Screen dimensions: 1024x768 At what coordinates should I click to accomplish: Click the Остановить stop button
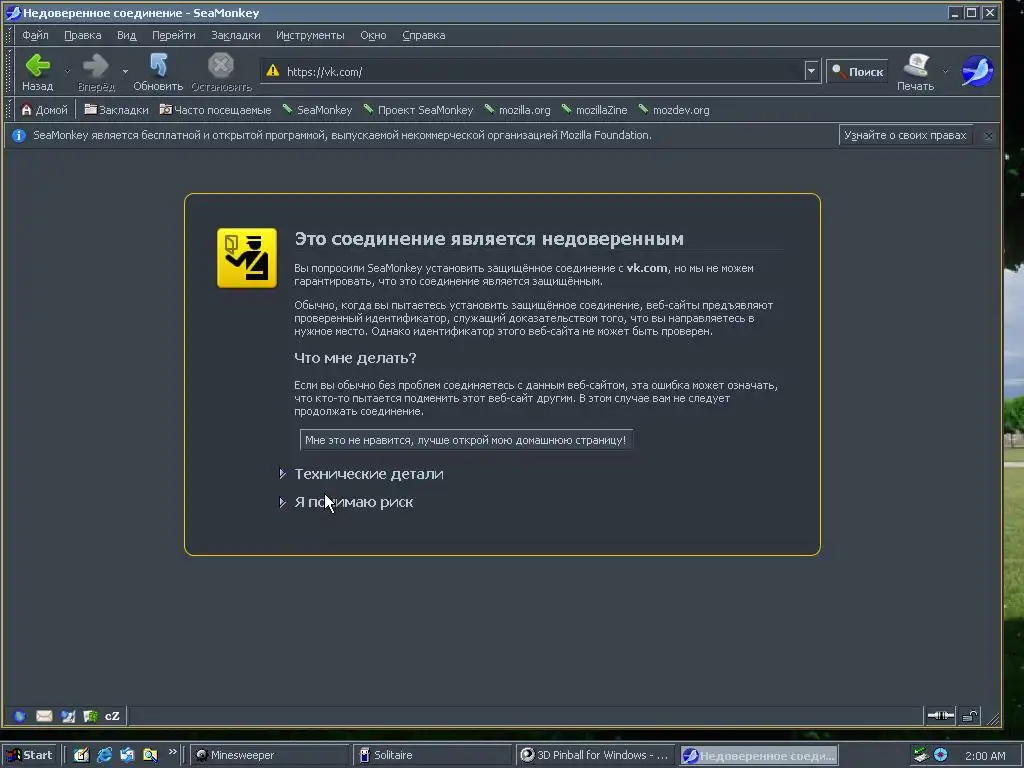pos(221,72)
